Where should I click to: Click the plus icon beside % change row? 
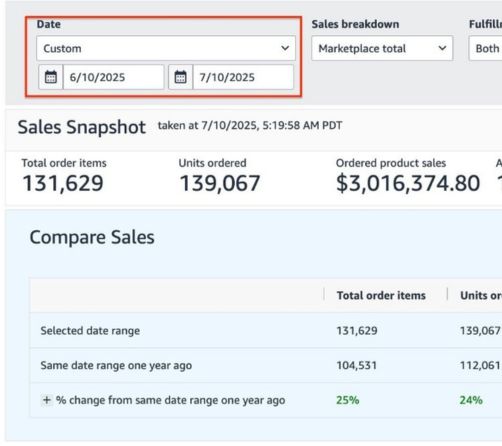pyautogui.click(x=47, y=400)
